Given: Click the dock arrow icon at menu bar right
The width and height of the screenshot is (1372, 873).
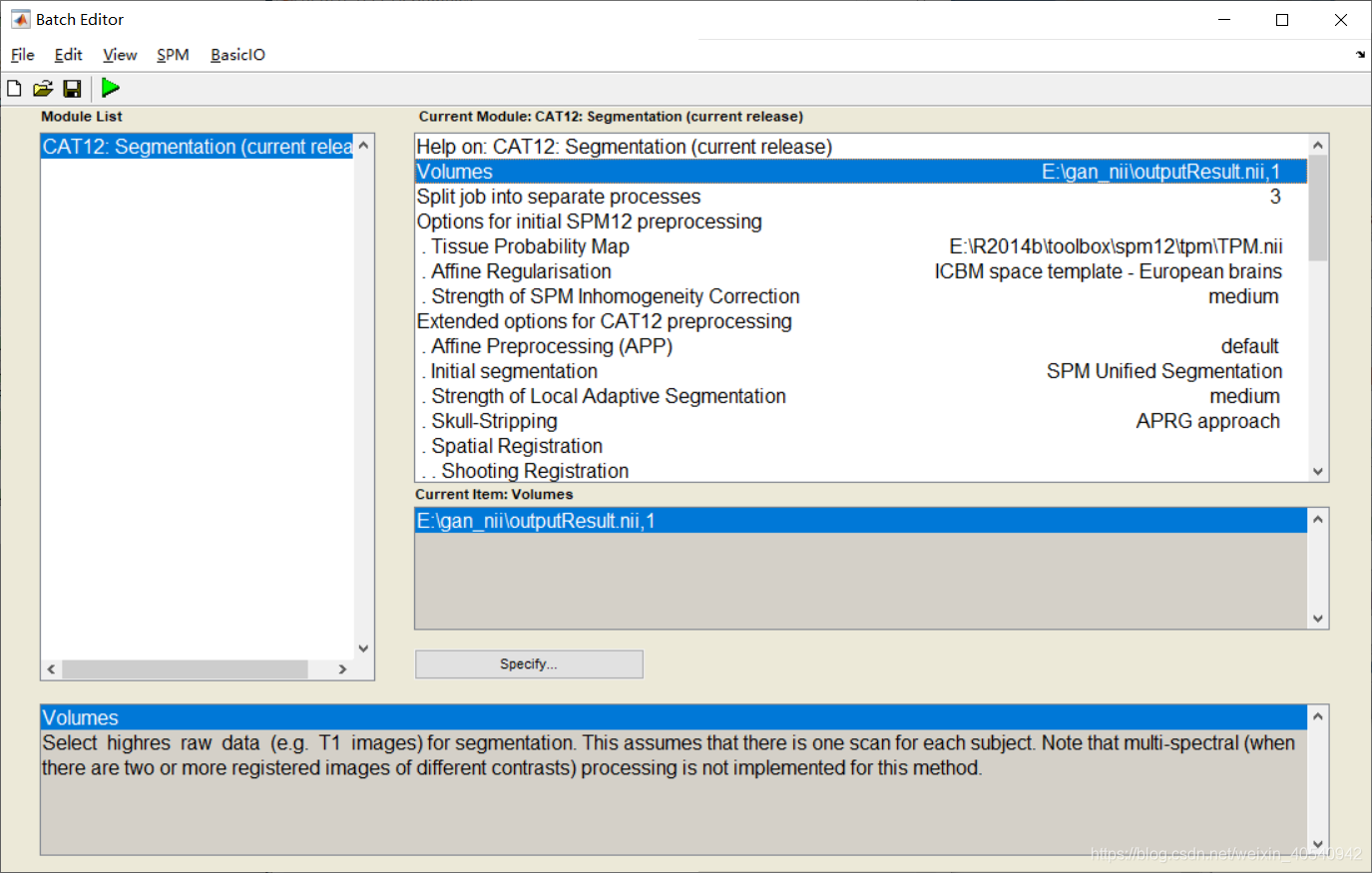Looking at the screenshot, I should coord(1360,55).
